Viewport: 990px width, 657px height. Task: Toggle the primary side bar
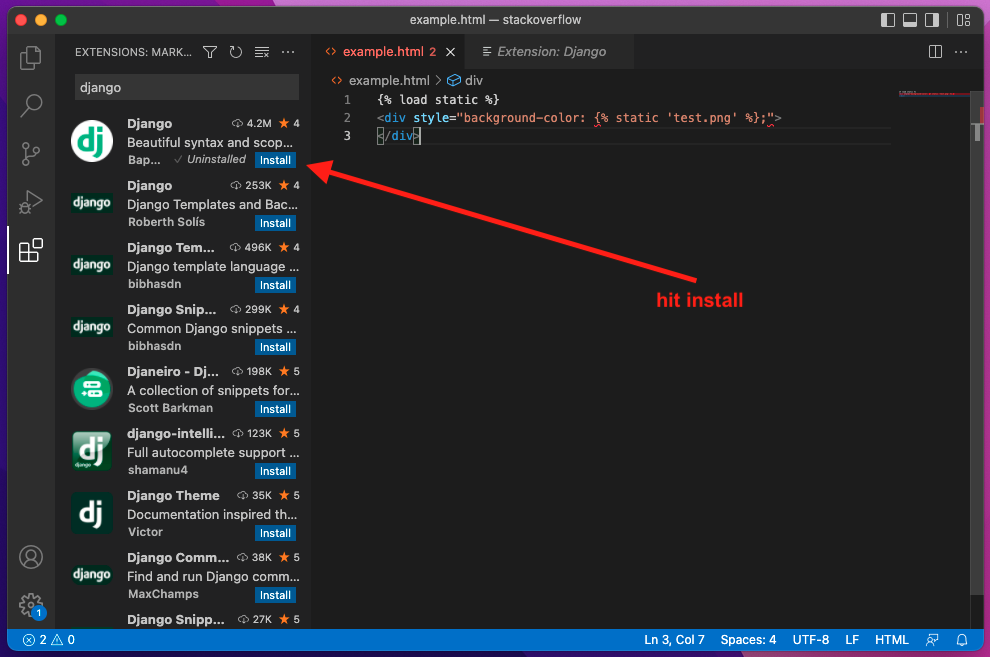[x=888, y=20]
